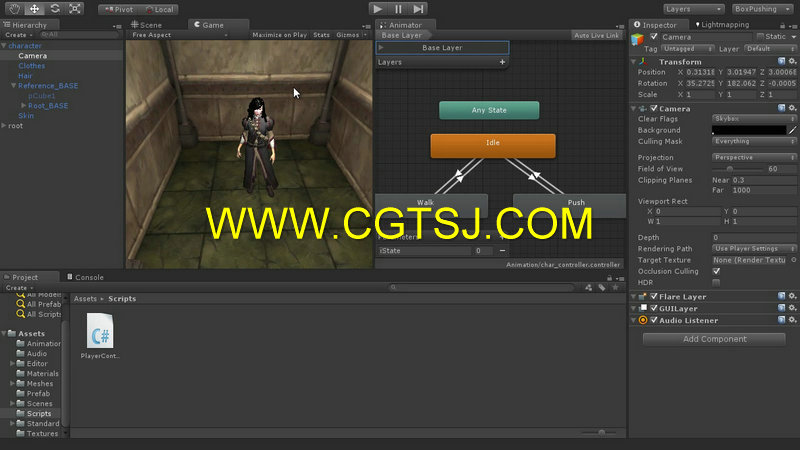
Task: Toggle Flare Layer enabled checkbox
Action: click(x=654, y=296)
